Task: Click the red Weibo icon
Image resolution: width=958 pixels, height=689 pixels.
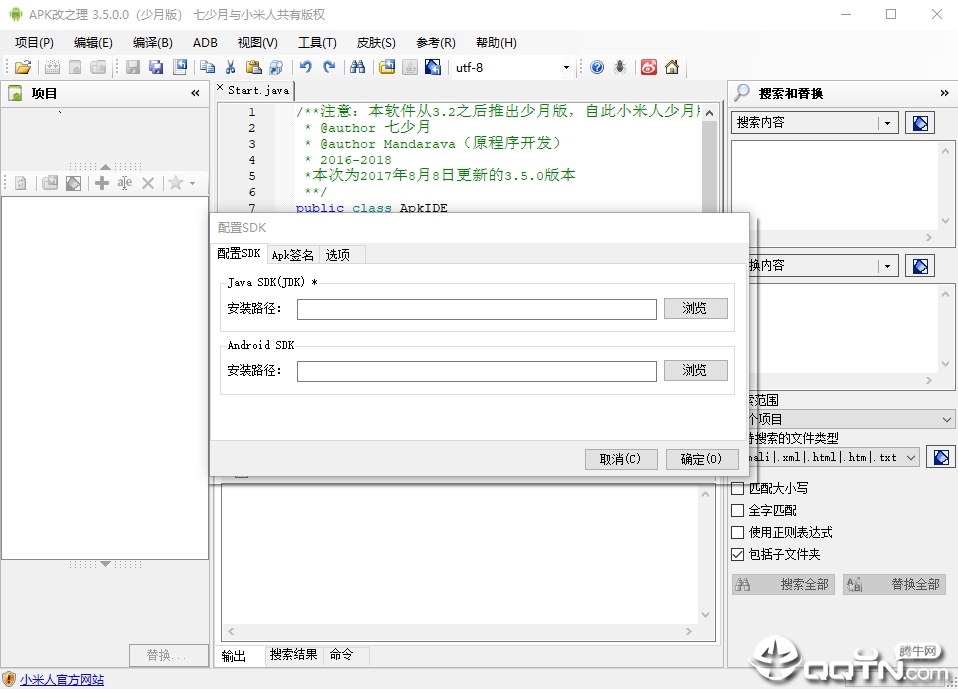Action: pos(649,67)
